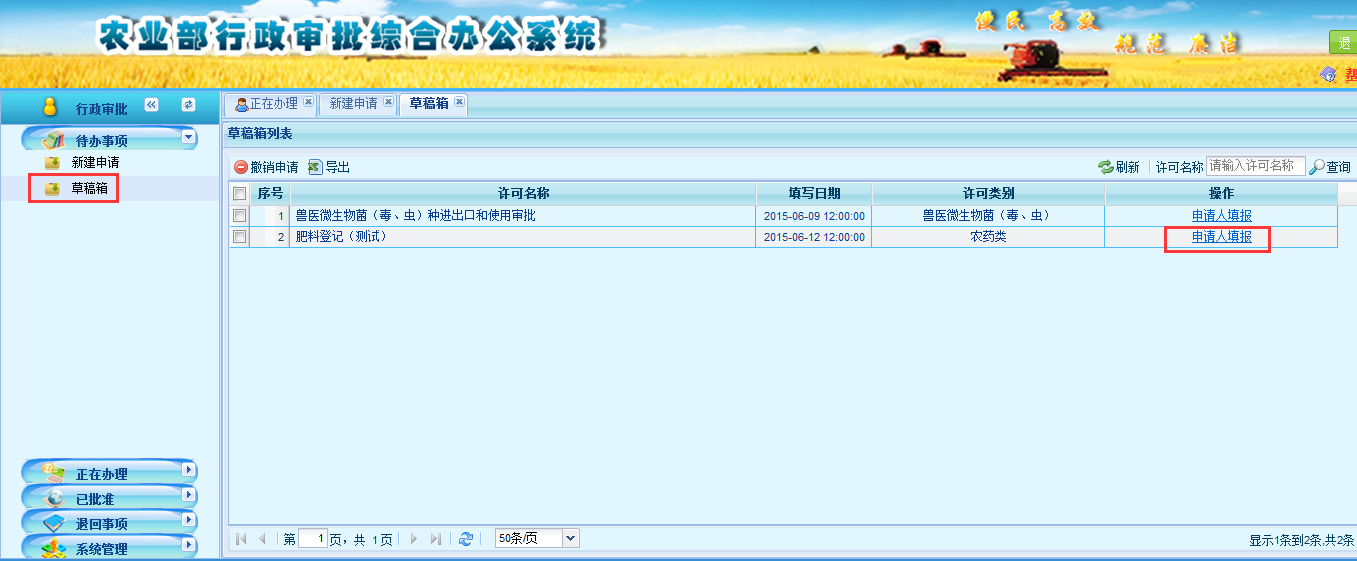Click 申请人填报 link for 肥料登记 row
This screenshot has width=1357, height=561.
click(x=1221, y=237)
